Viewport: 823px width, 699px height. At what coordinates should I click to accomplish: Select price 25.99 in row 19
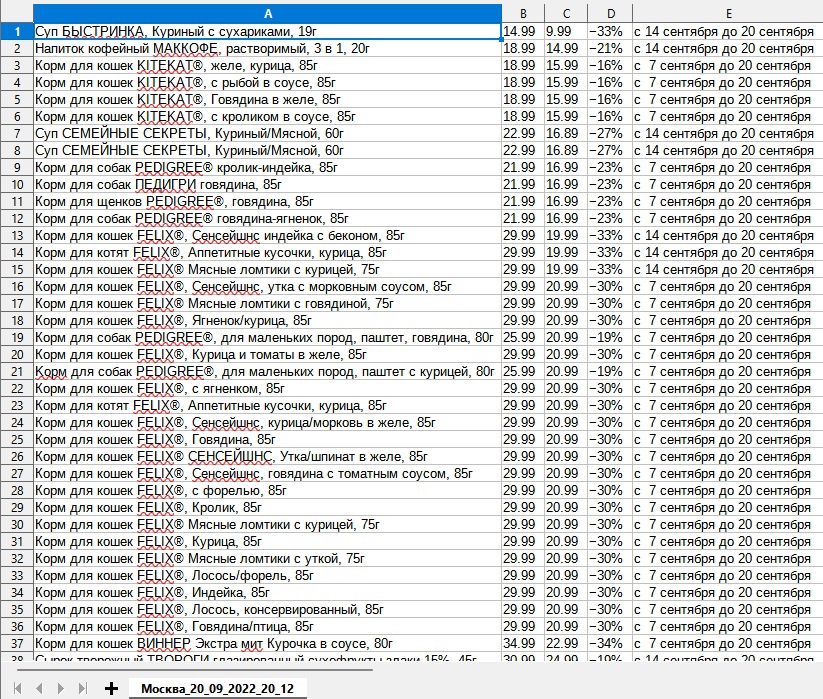click(x=523, y=337)
